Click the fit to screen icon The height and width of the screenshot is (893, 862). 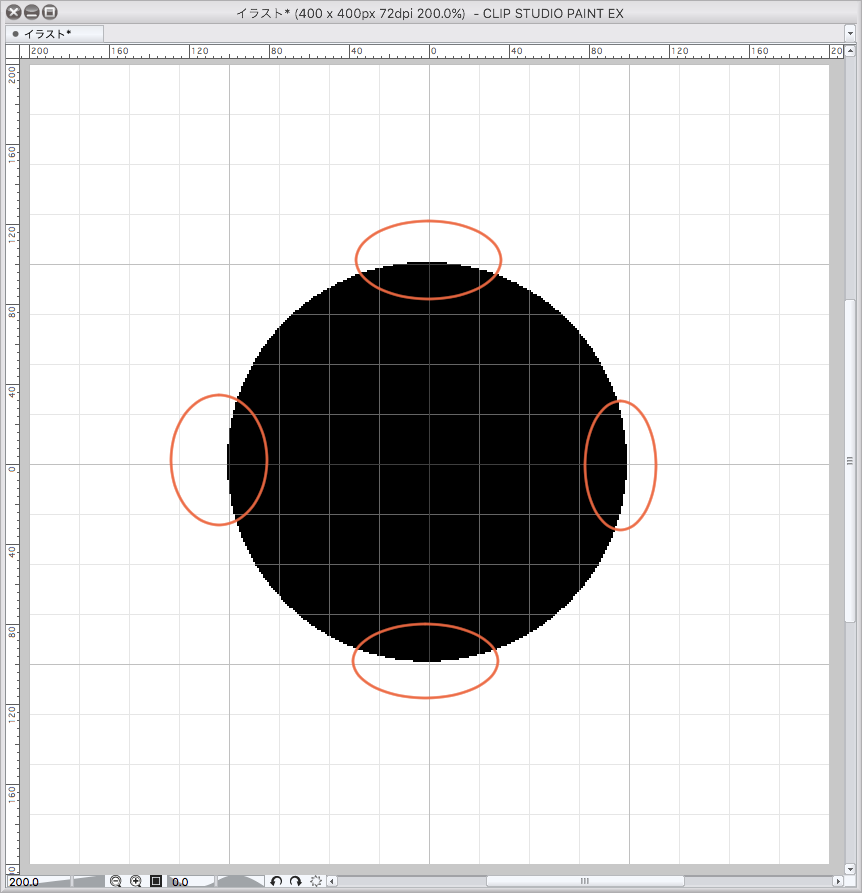click(156, 881)
